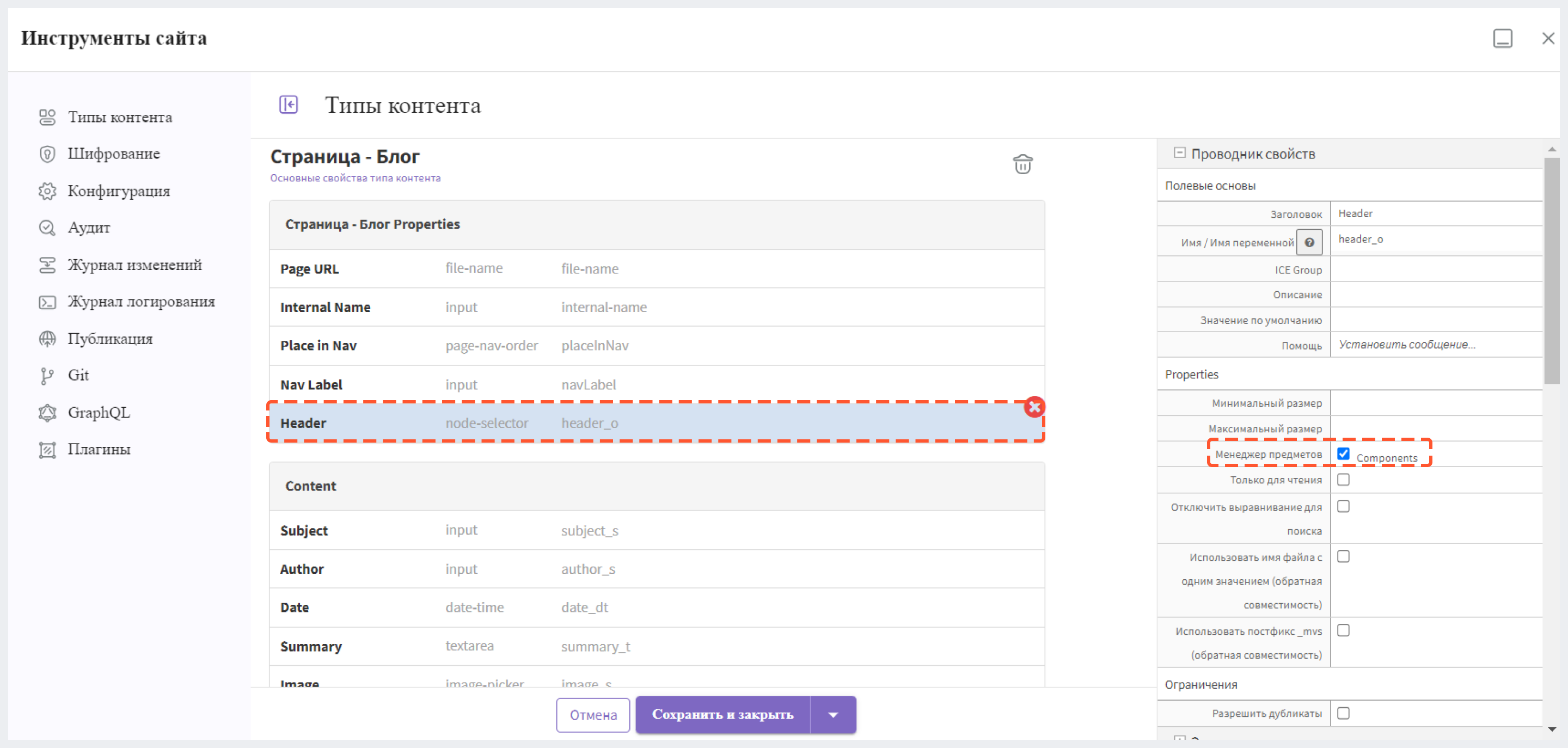Viewport: 1568px width, 748px height.
Task: Toggle the Components item manager checkbox
Action: pos(1343,453)
